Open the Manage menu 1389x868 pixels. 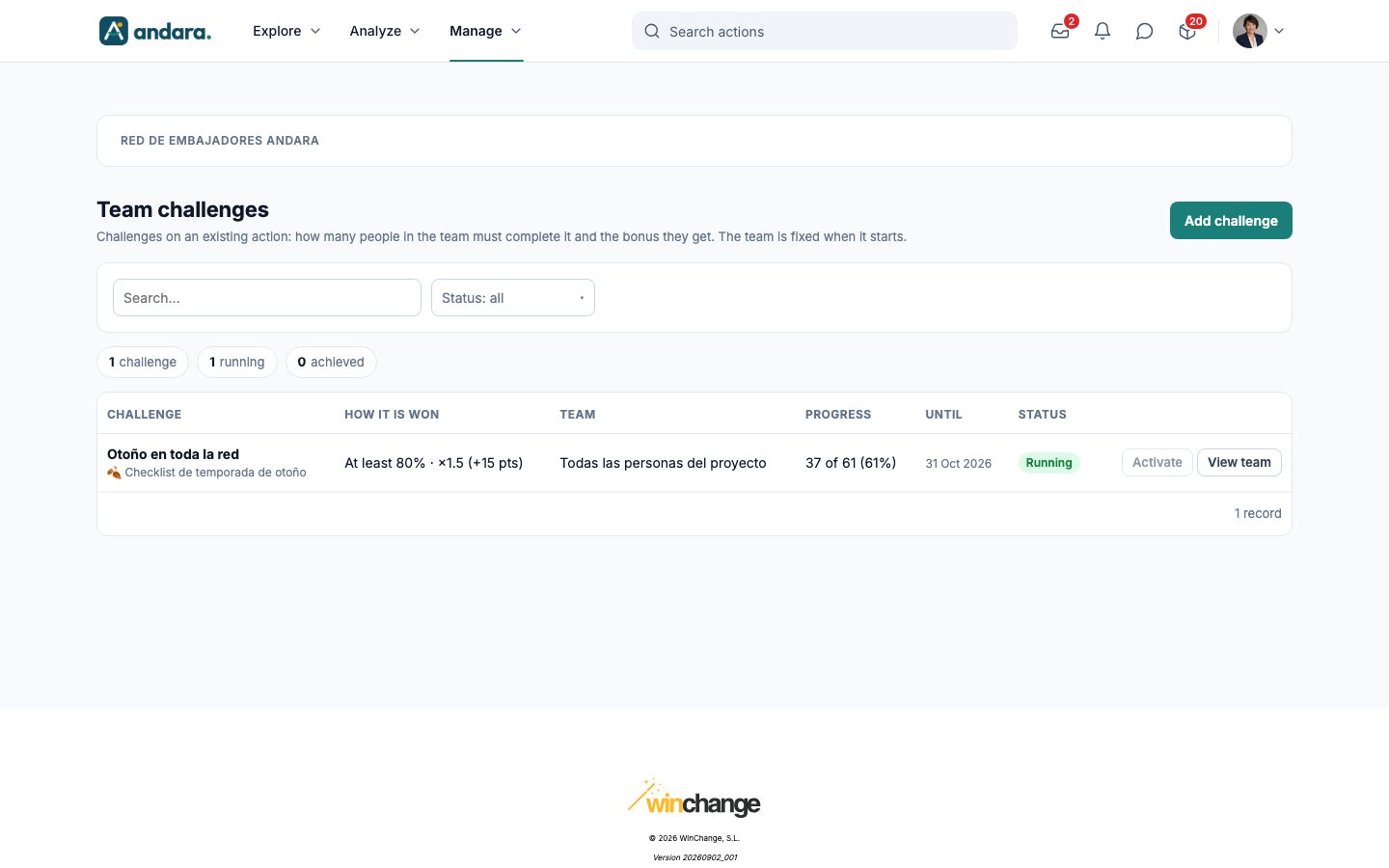coord(486,31)
